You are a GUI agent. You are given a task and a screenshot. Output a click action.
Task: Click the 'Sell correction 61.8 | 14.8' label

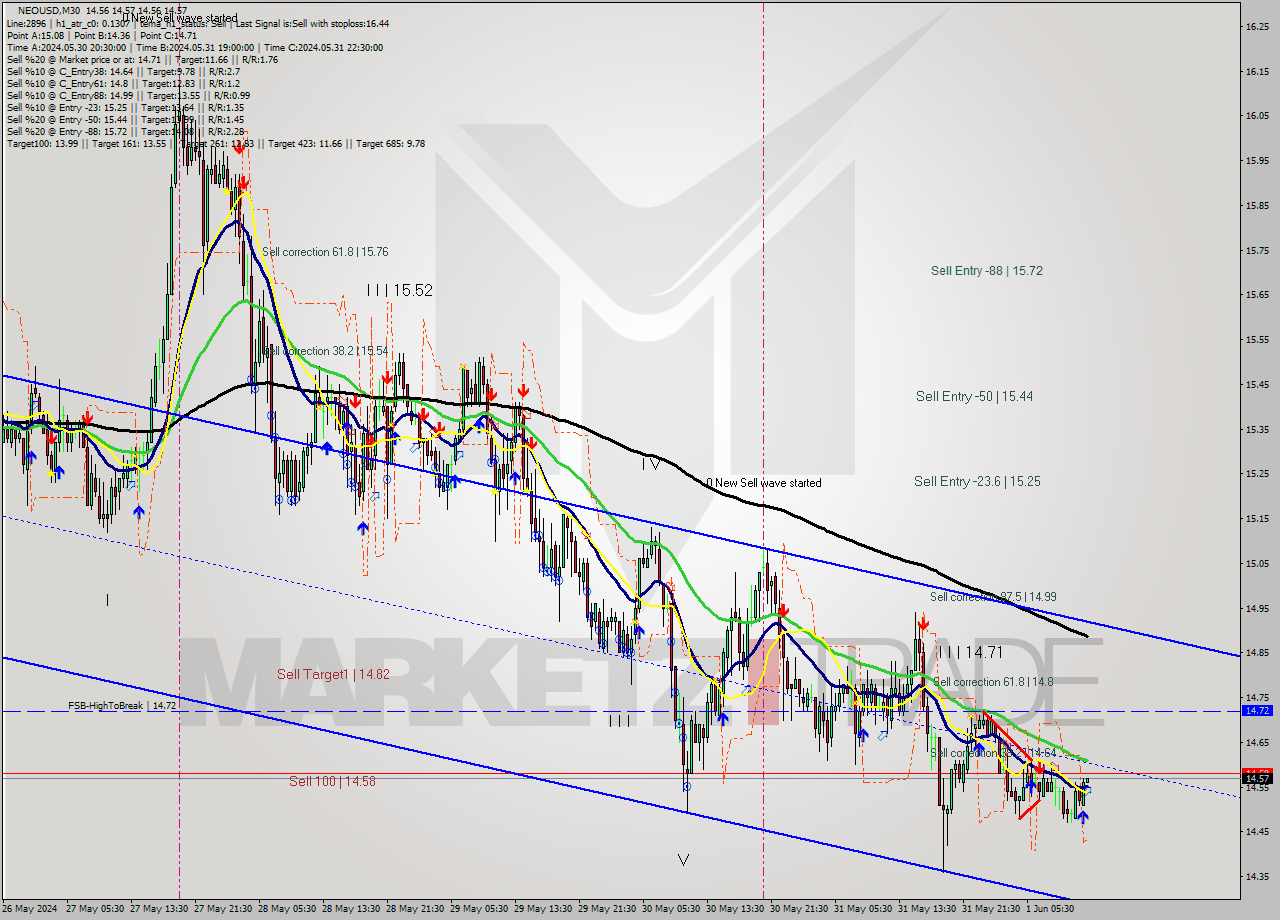pos(993,682)
